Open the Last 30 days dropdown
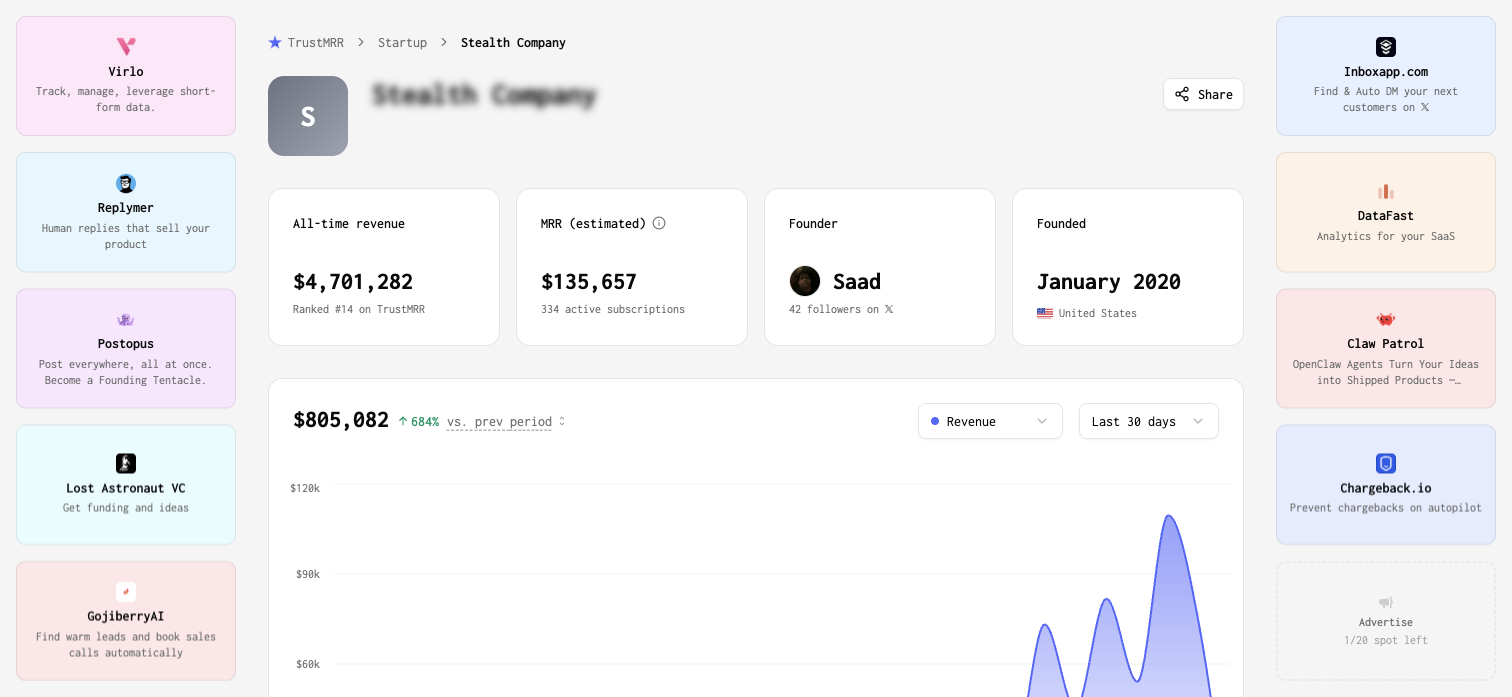The height and width of the screenshot is (697, 1512). [1148, 421]
